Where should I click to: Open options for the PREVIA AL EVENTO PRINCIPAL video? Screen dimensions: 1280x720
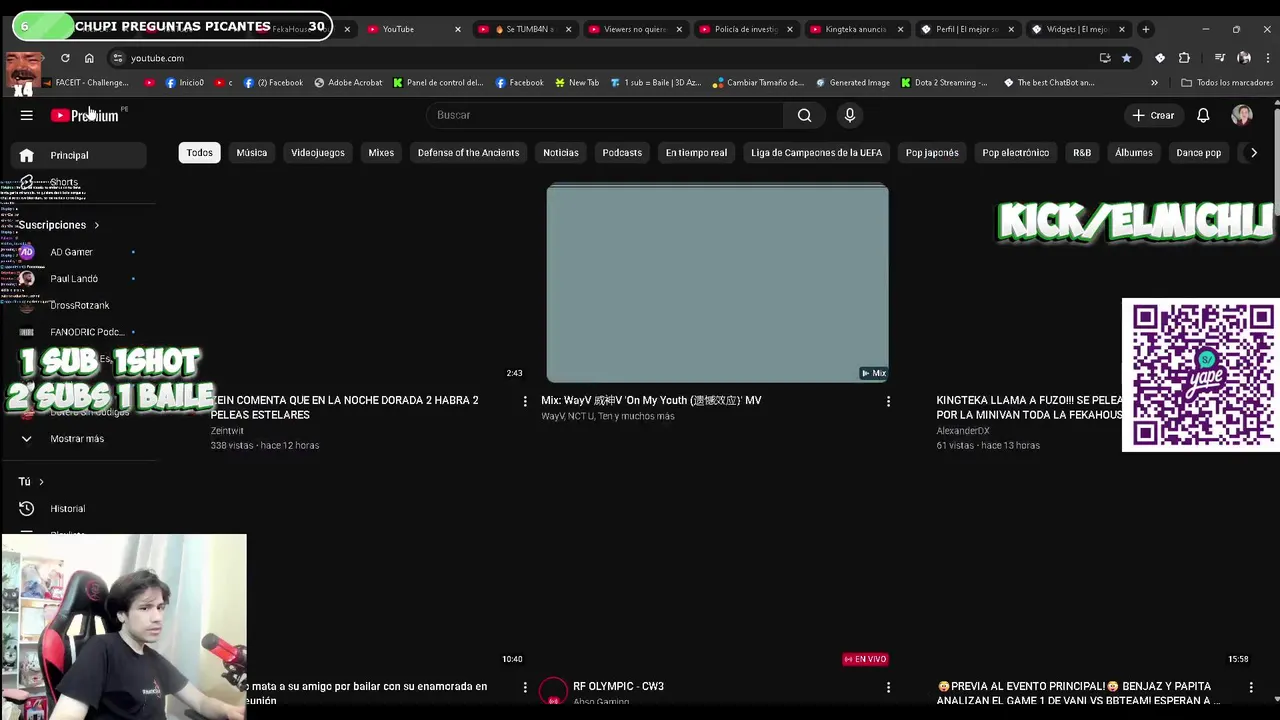(1251, 687)
